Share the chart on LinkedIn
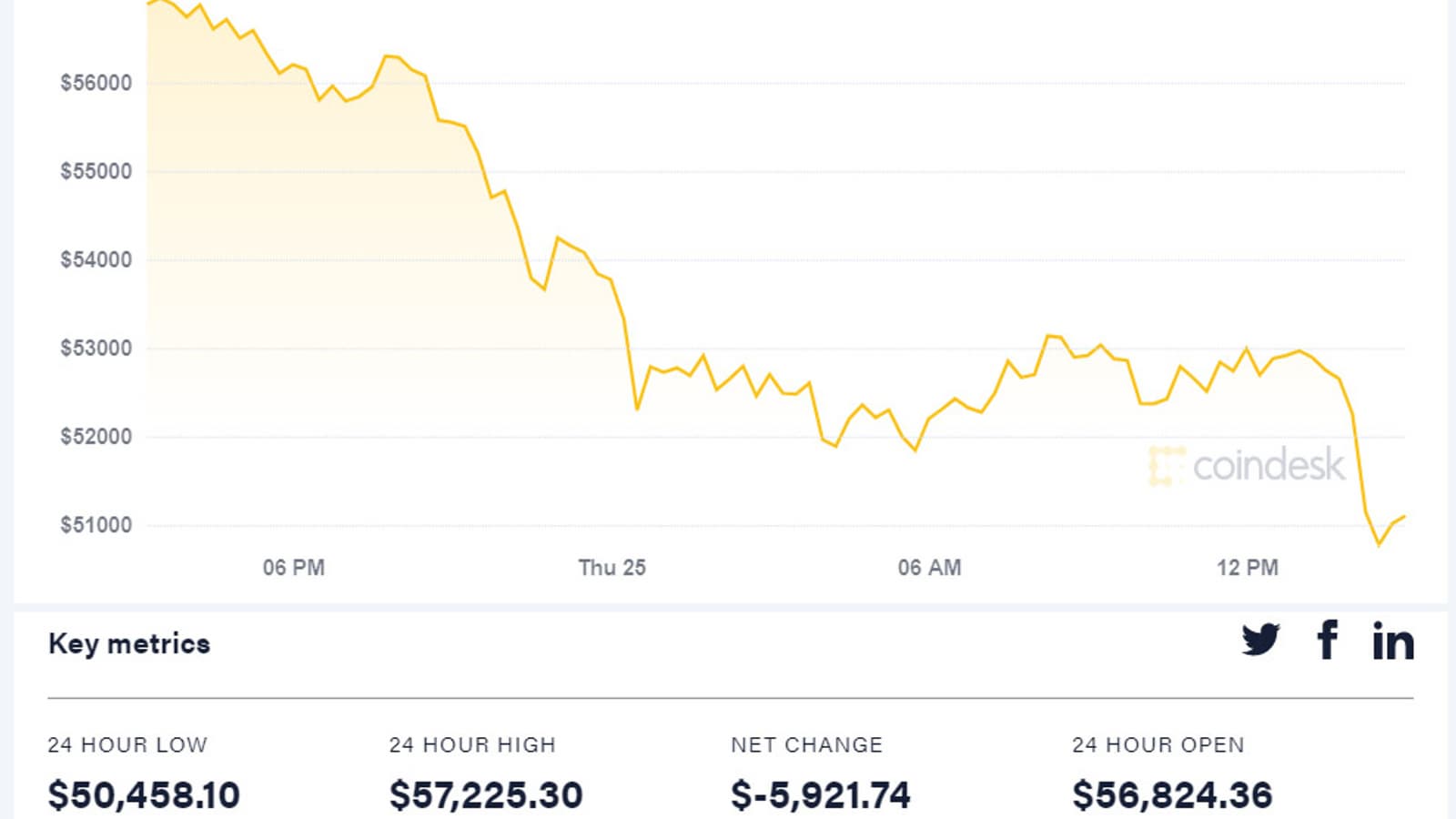The image size is (1456, 819). point(1393,641)
